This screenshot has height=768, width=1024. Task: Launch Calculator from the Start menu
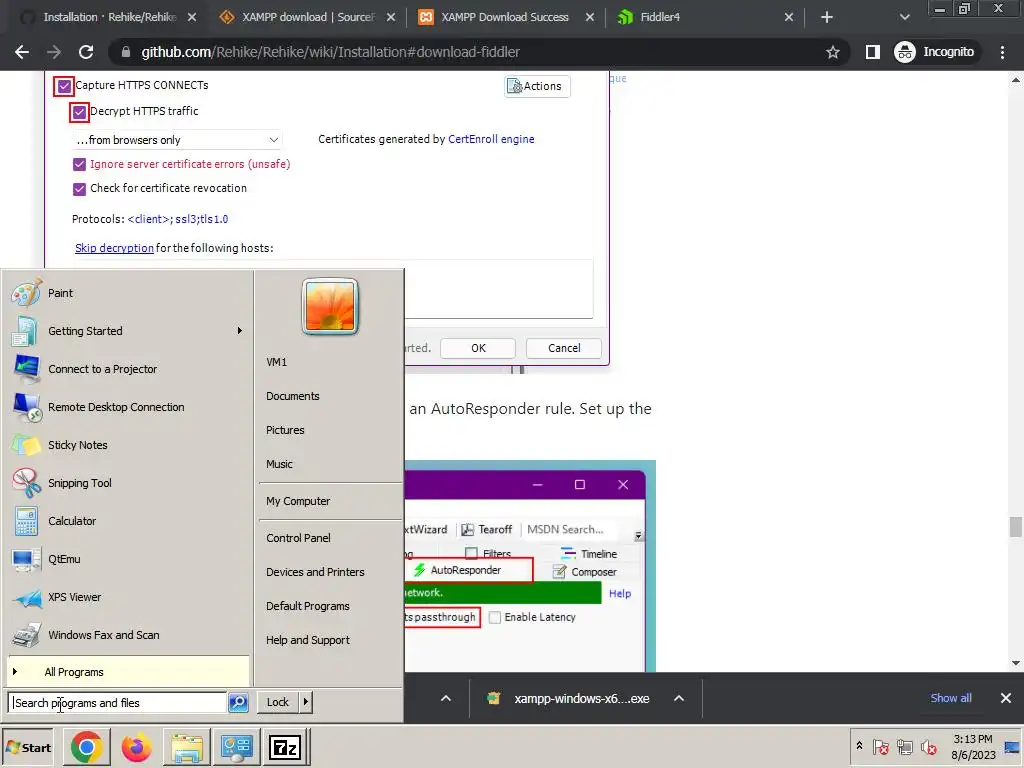pos(72,520)
